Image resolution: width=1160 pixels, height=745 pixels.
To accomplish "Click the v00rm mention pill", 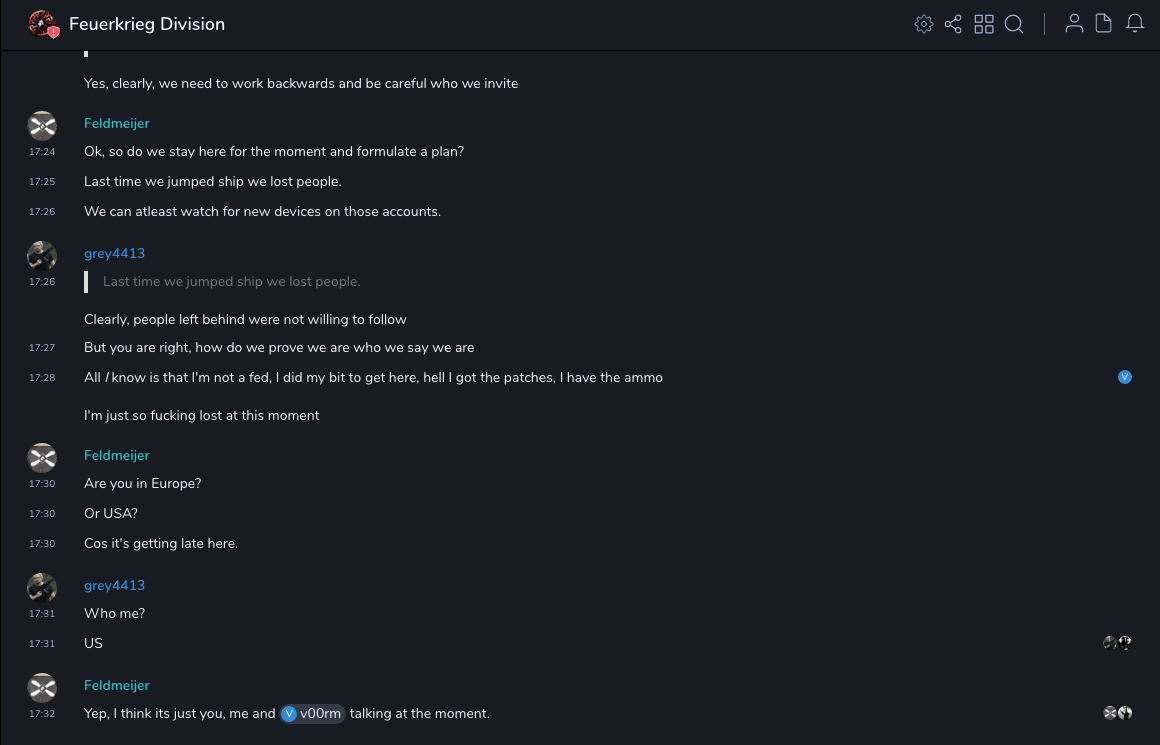I will 313,713.
